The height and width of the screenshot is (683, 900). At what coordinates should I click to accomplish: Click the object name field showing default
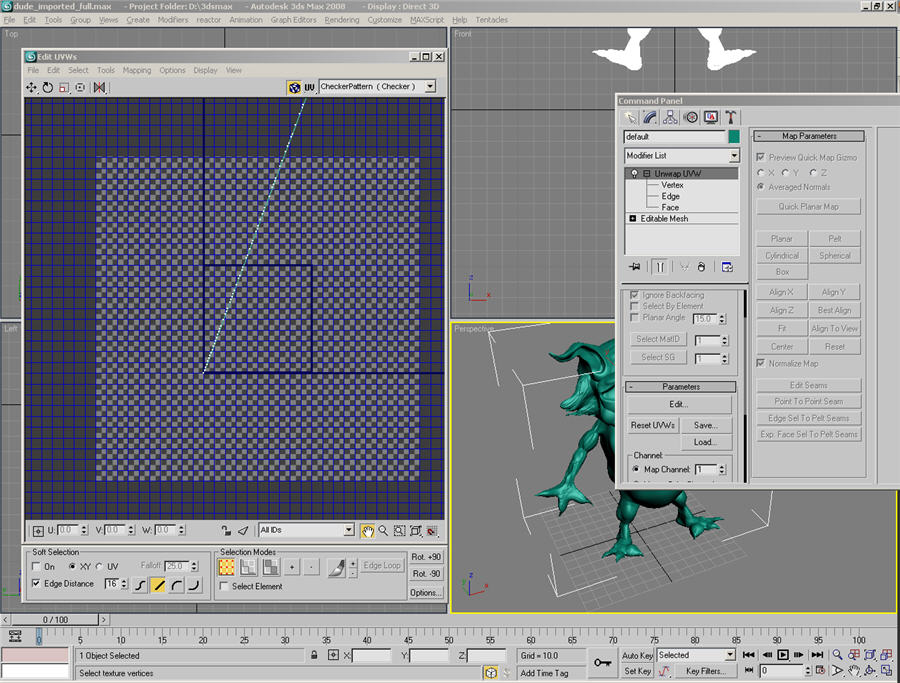pos(675,137)
